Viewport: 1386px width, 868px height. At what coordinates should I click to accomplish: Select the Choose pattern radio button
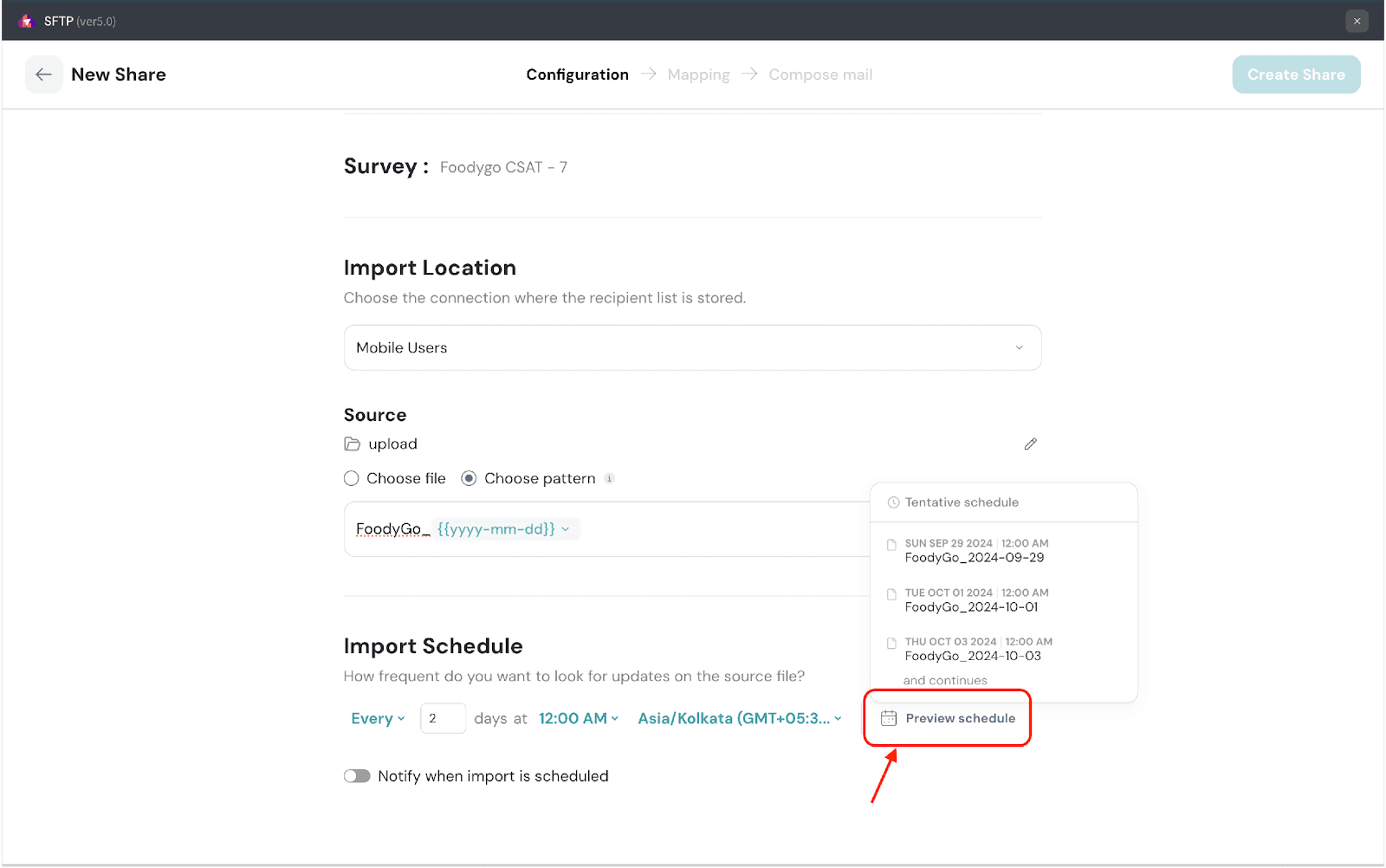pos(469,479)
